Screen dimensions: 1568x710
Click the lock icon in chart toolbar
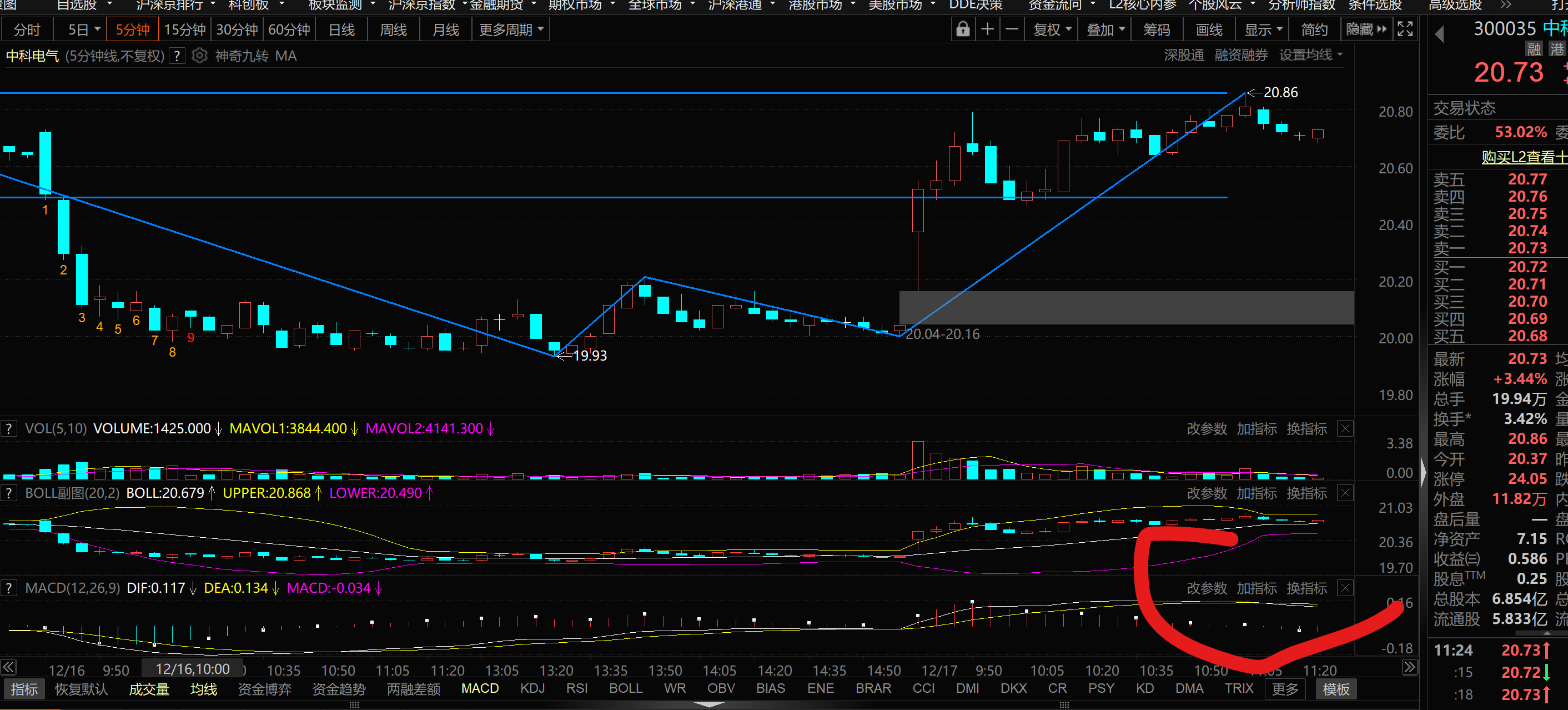pos(962,29)
